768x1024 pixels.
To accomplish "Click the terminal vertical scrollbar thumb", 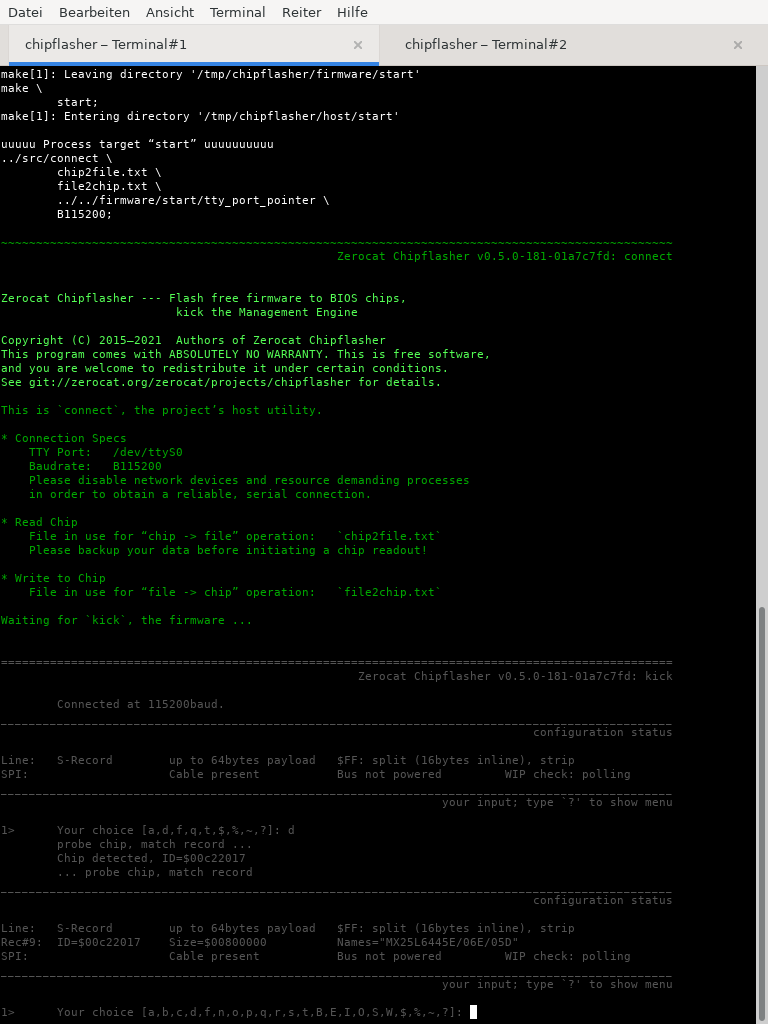I will click(762, 815).
